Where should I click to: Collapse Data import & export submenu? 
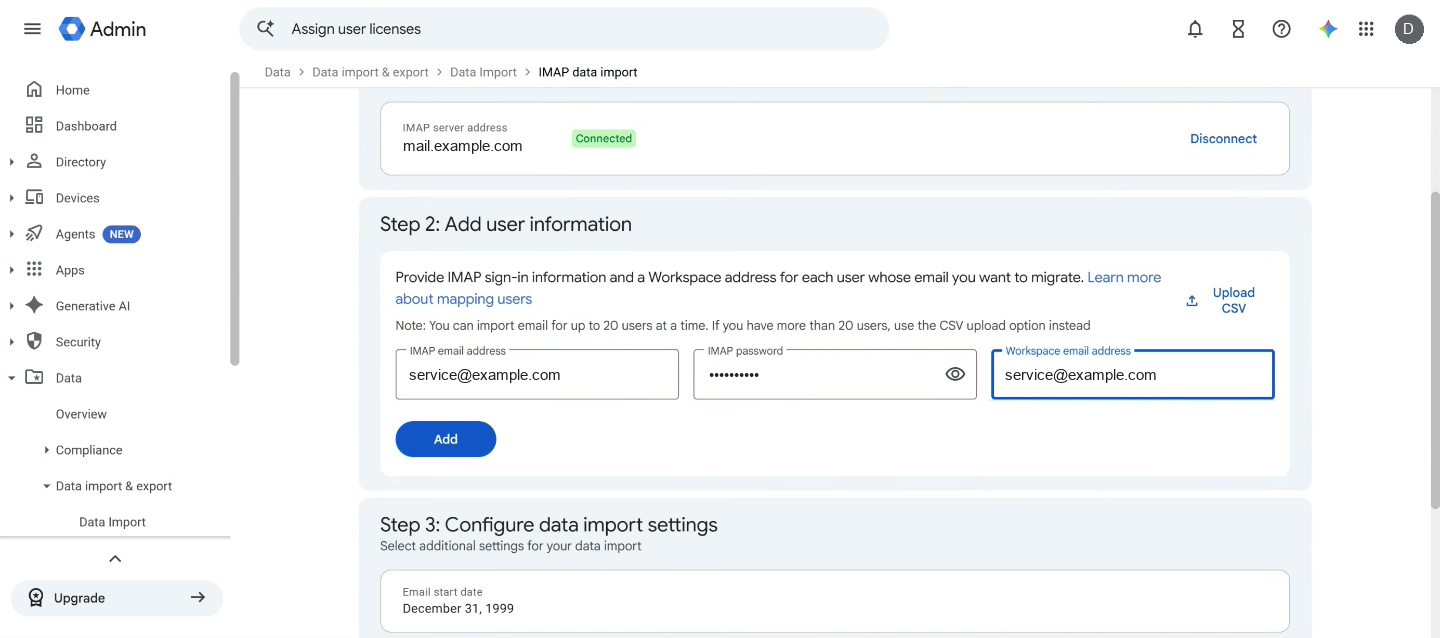47,486
